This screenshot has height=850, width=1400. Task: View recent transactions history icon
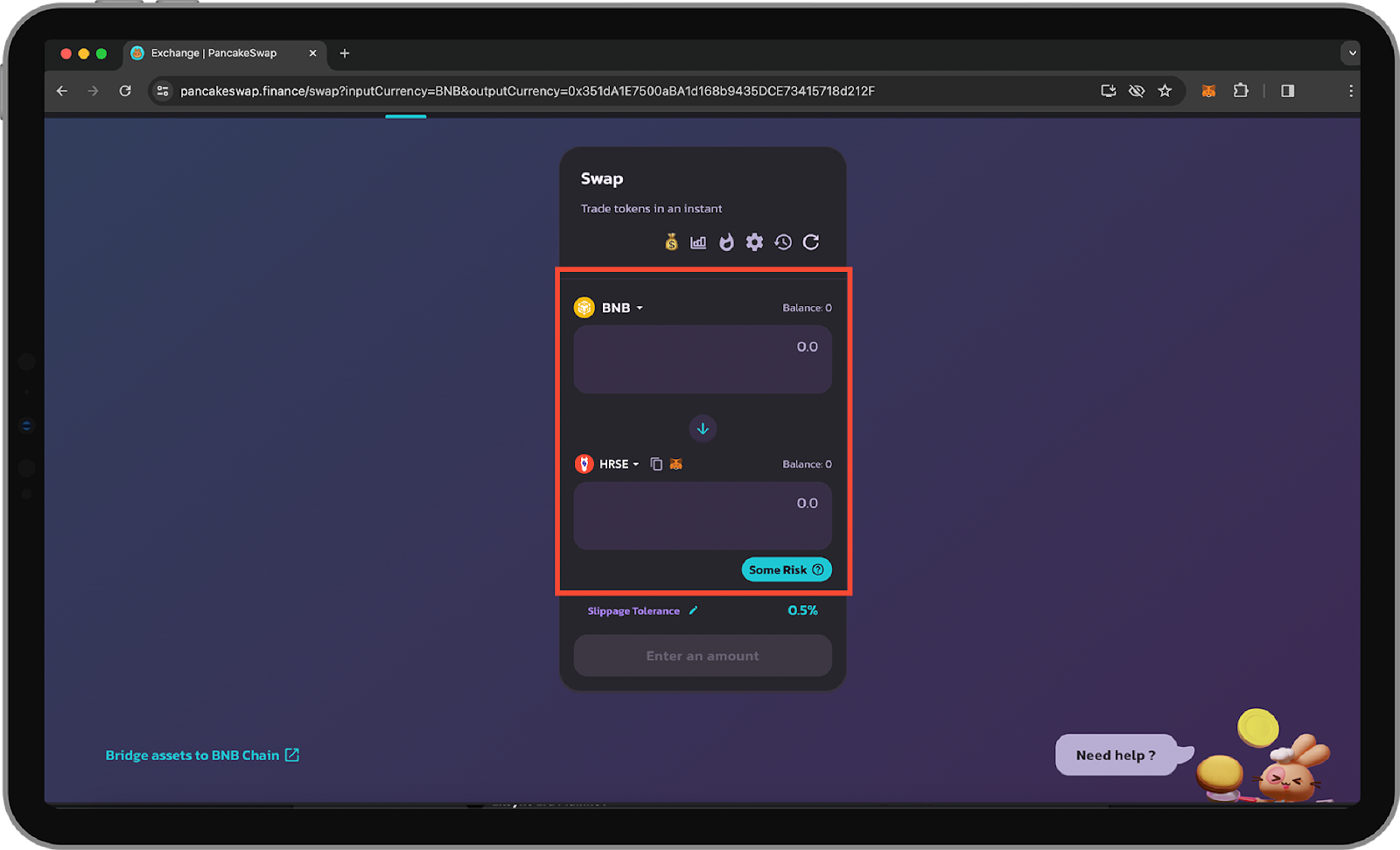click(783, 242)
